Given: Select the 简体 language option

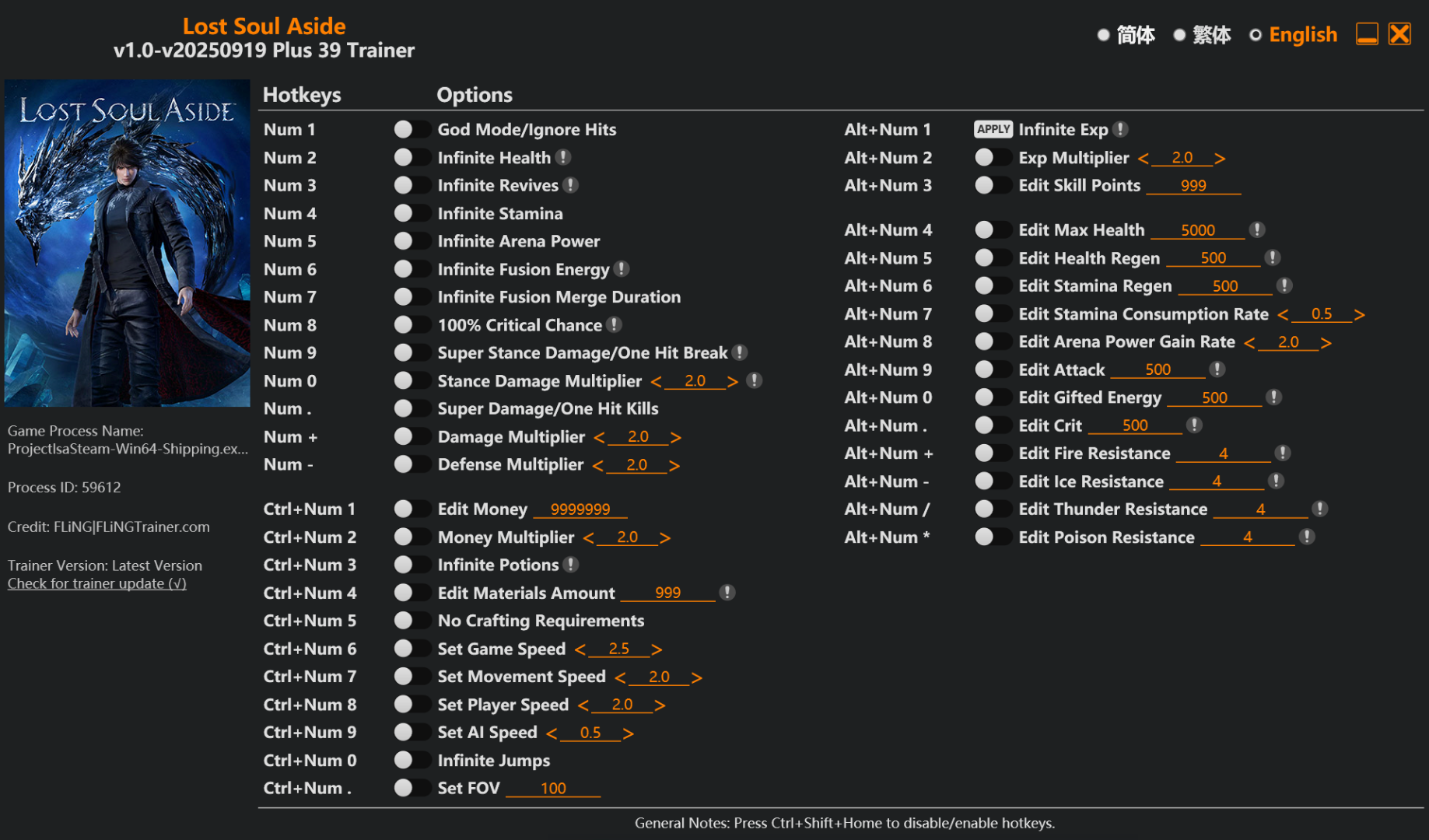Looking at the screenshot, I should [x=1125, y=35].
